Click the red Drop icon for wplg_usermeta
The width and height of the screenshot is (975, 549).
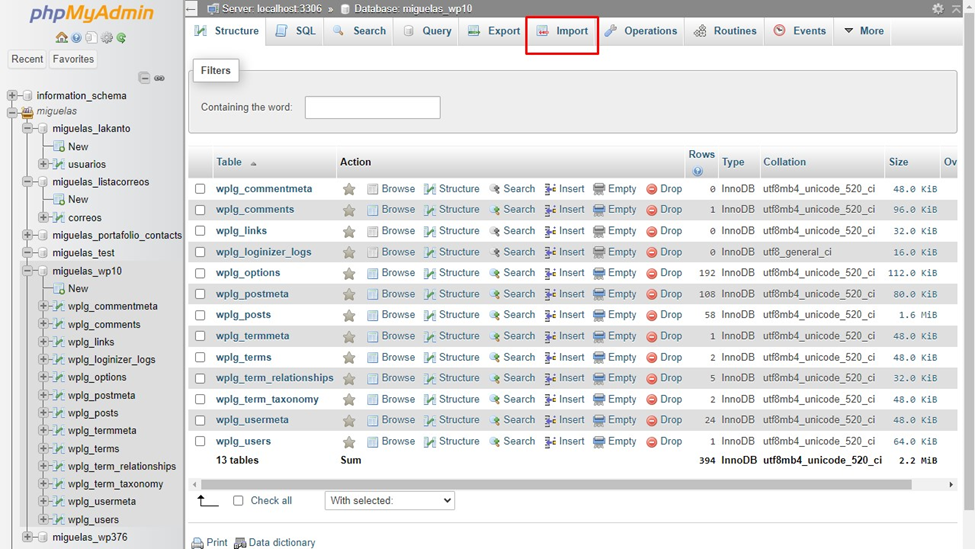[652, 420]
